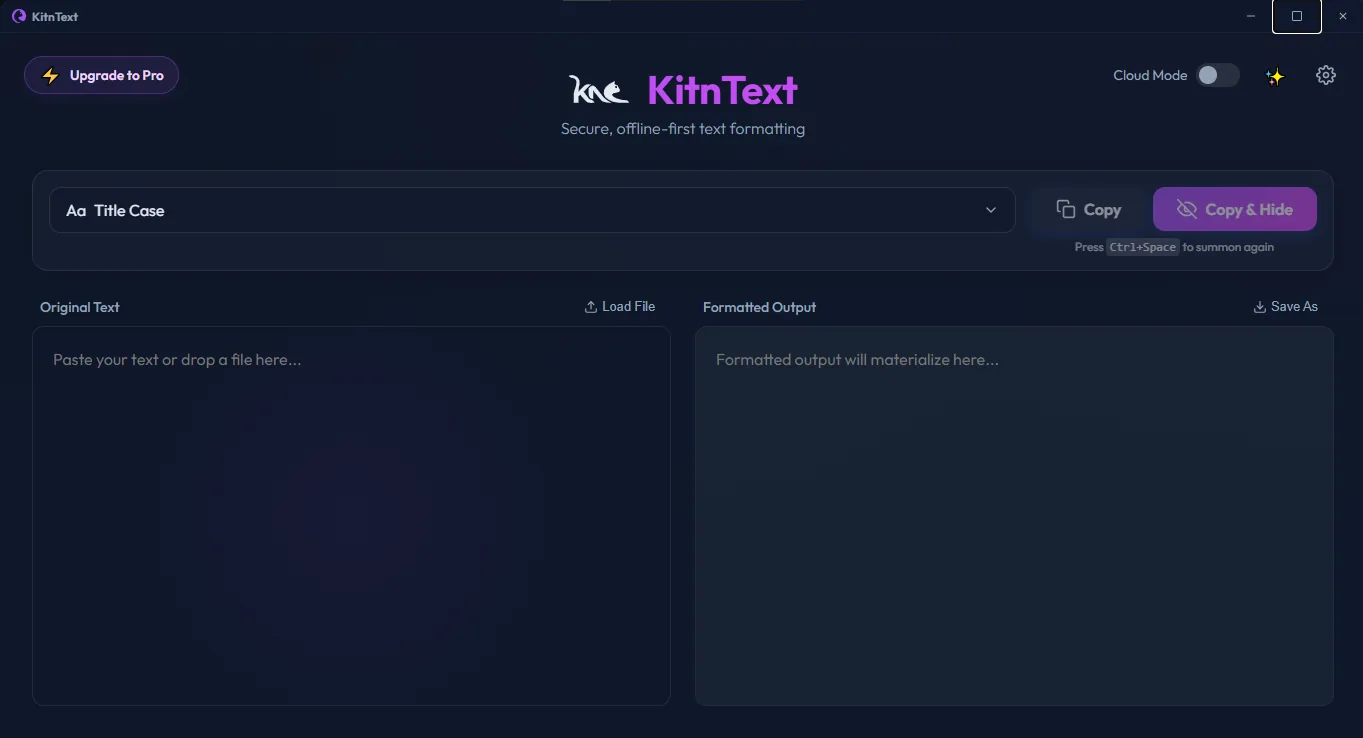Minimize the KitnText window
Image resolution: width=1363 pixels, height=738 pixels.
[1251, 16]
